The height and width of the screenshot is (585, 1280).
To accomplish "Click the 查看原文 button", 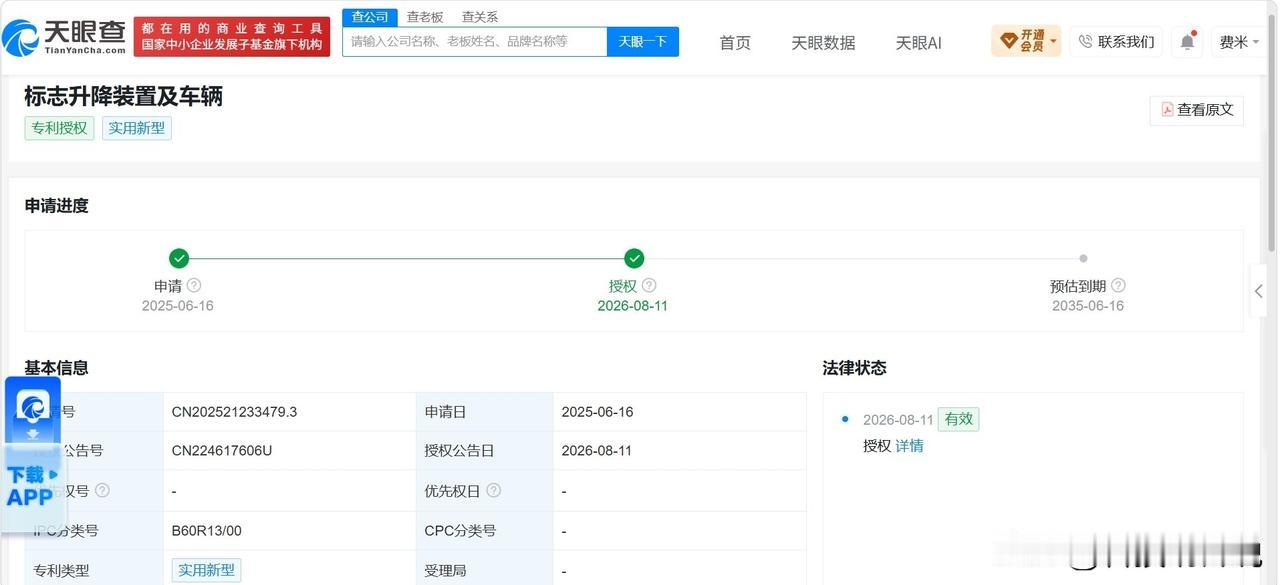I will tap(1196, 110).
